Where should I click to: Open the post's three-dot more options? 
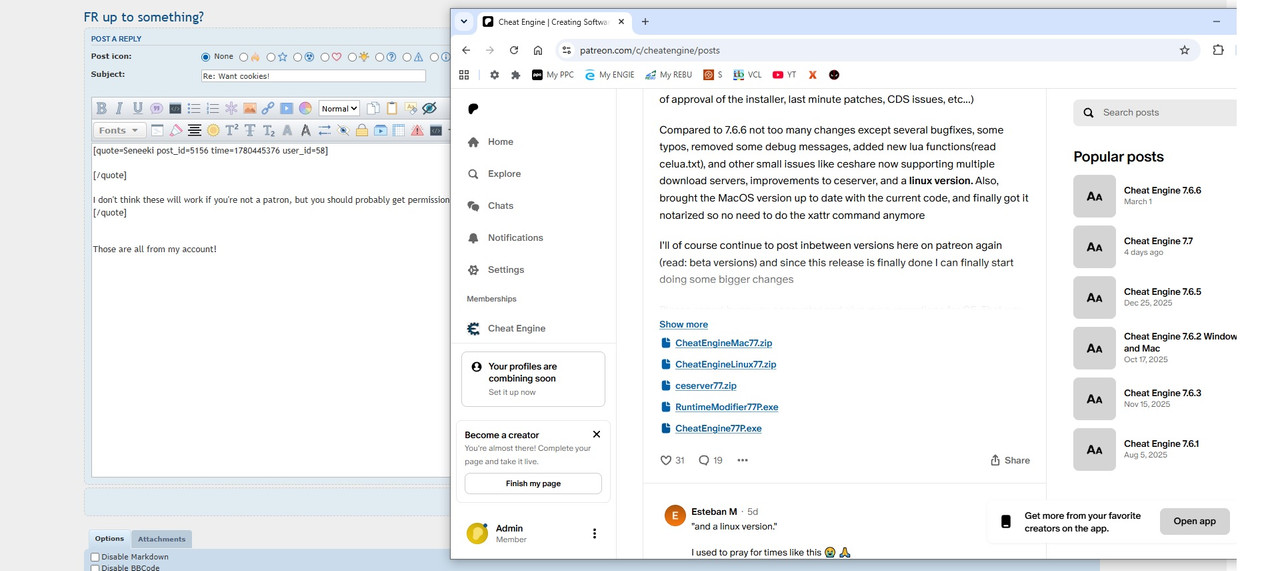[x=742, y=460]
